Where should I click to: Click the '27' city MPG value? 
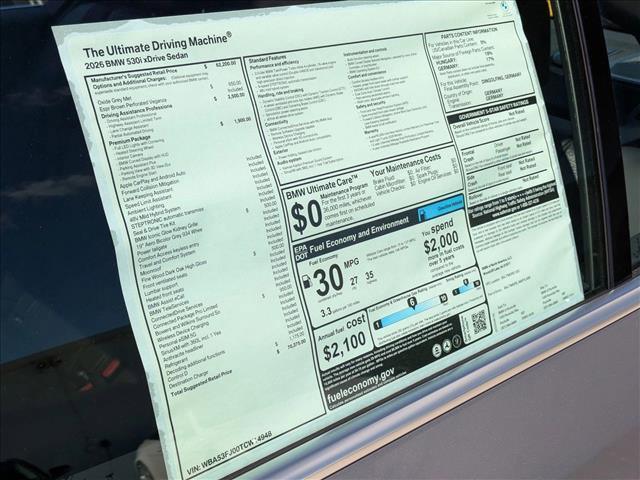tap(353, 281)
